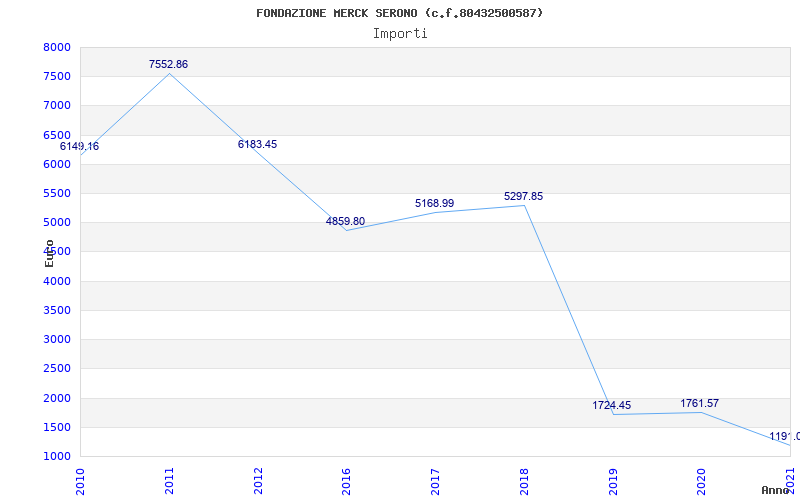Select the 5168.99 data label
The height and width of the screenshot is (500, 800).
435,204
